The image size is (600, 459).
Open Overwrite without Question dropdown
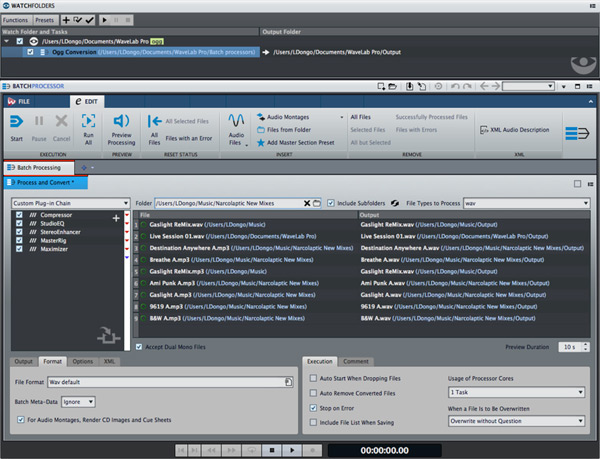(x=516, y=421)
